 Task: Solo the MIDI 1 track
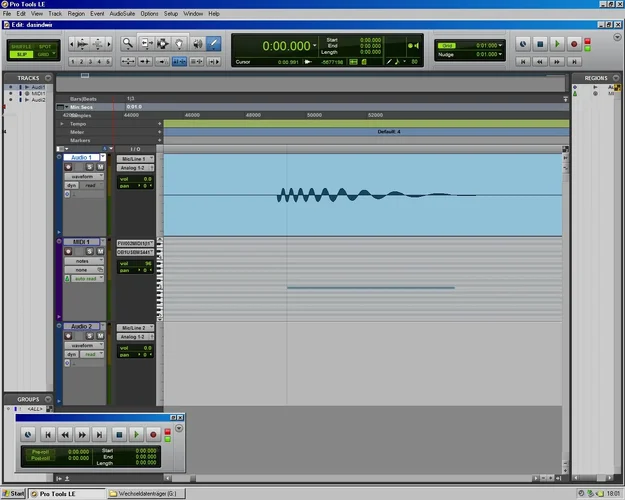point(90,251)
